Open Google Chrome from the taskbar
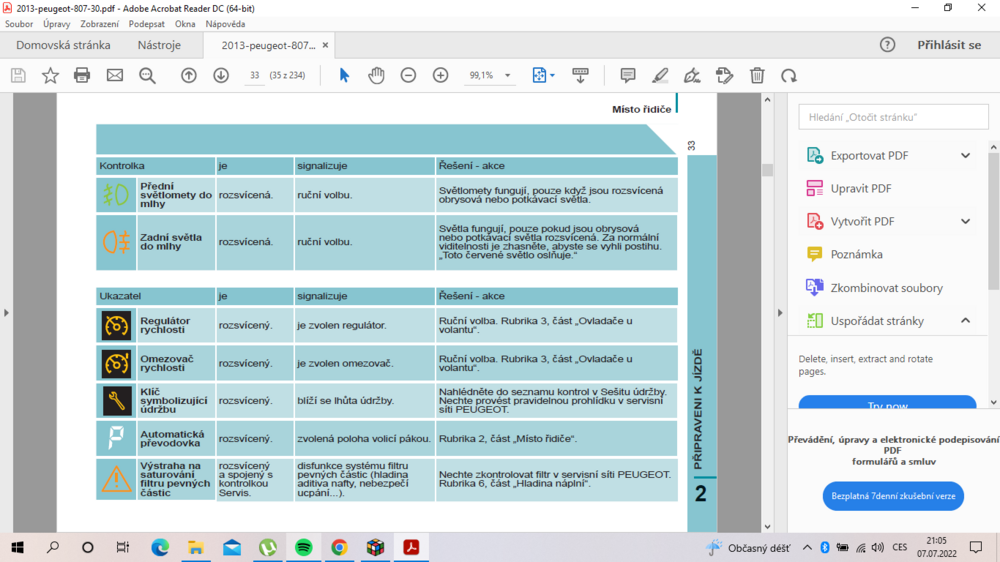This screenshot has height=562, width=1000. coord(339,547)
